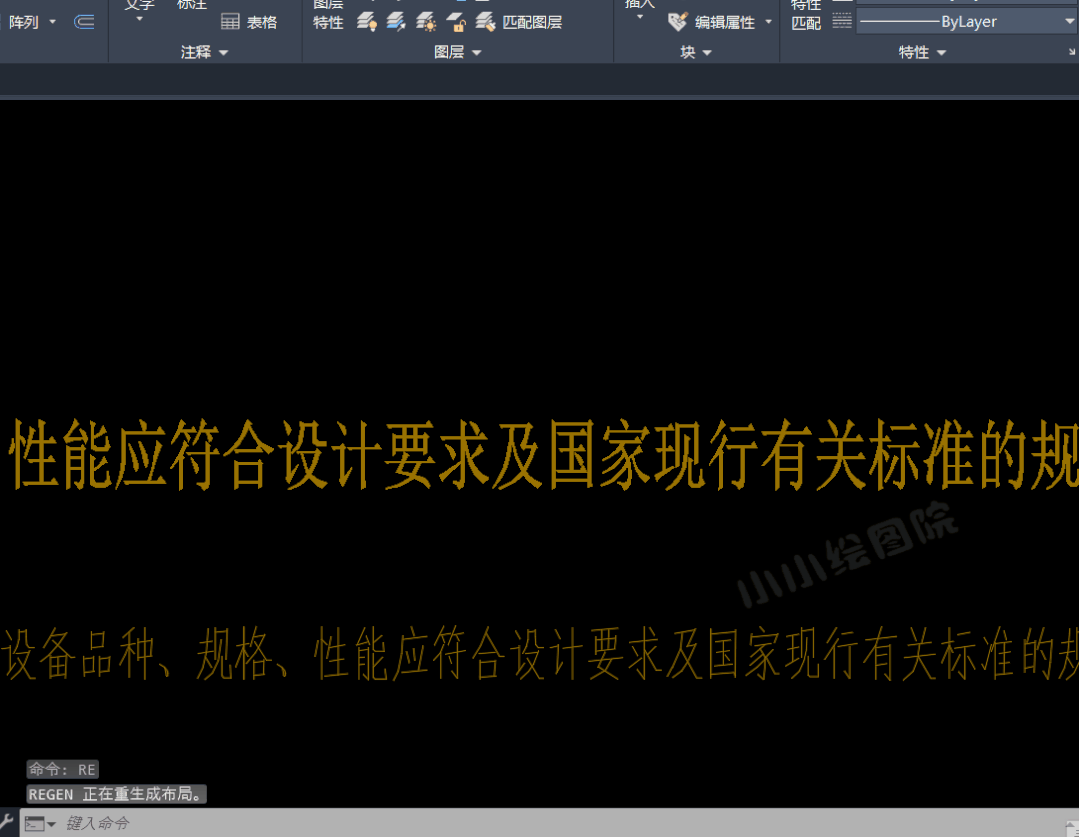Click the first layer icon with lightbulb
1079x837 pixels.
367,22
